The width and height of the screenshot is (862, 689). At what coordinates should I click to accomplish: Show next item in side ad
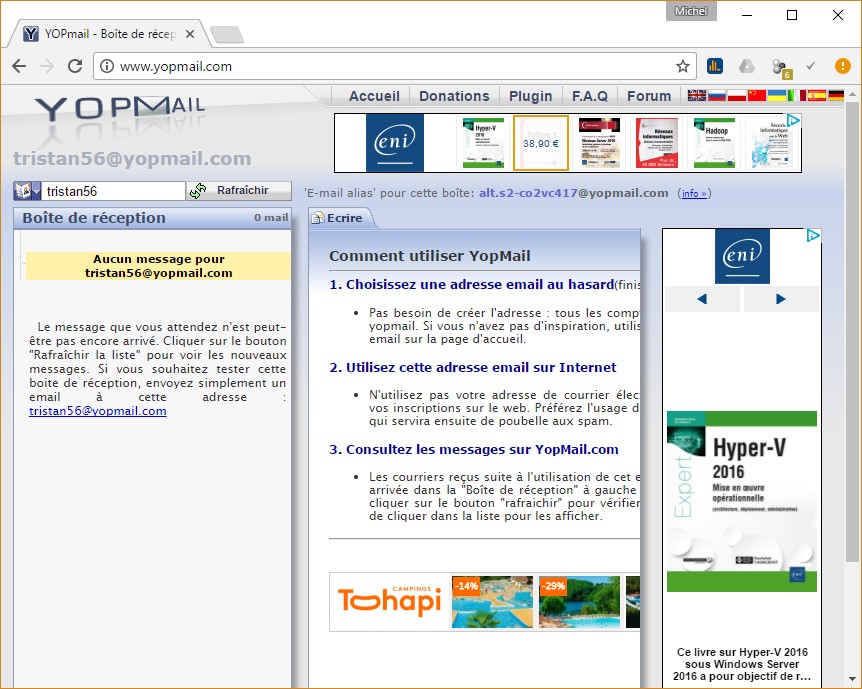point(781,299)
